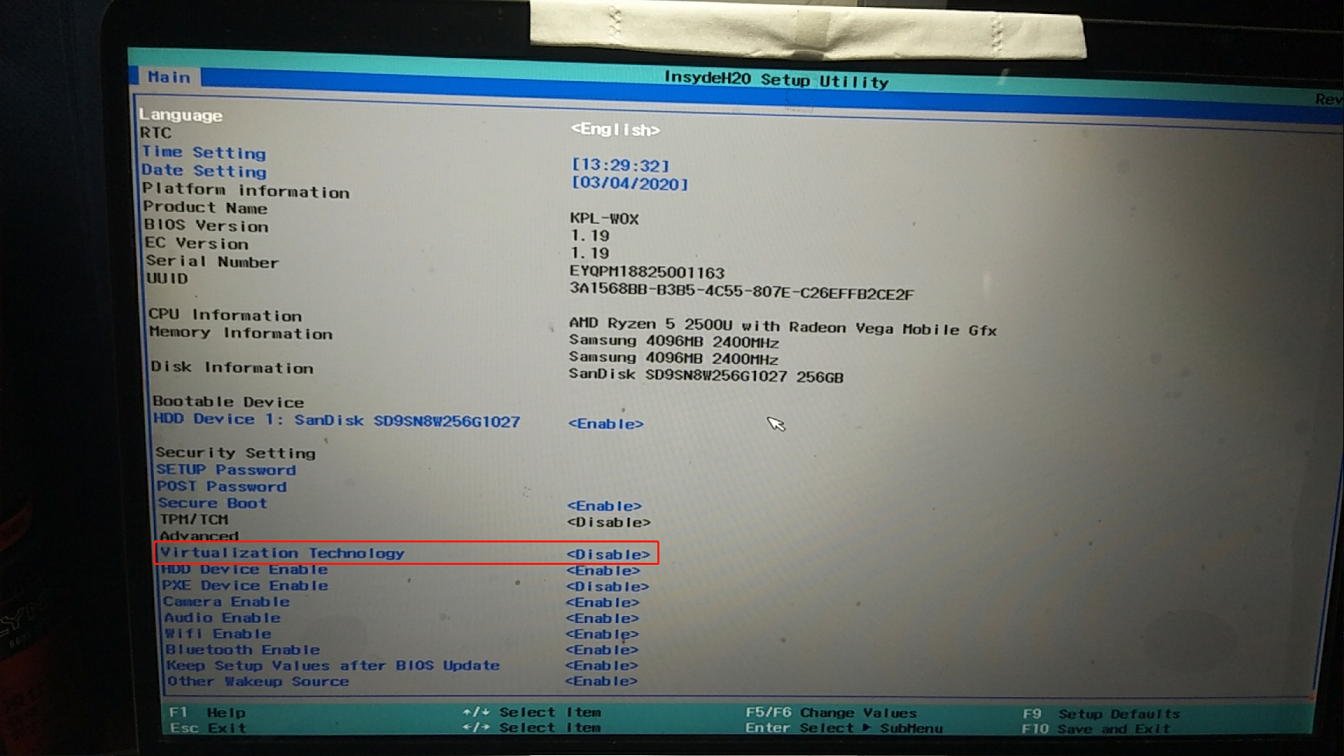
Task: Select HDD Device 1 SanDisk entry
Action: point(337,421)
